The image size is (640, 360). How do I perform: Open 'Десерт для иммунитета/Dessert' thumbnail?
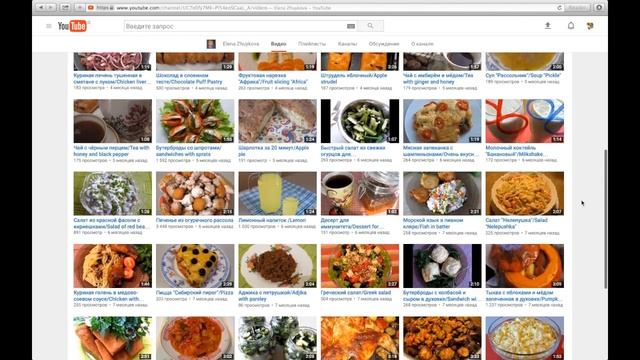coord(360,193)
